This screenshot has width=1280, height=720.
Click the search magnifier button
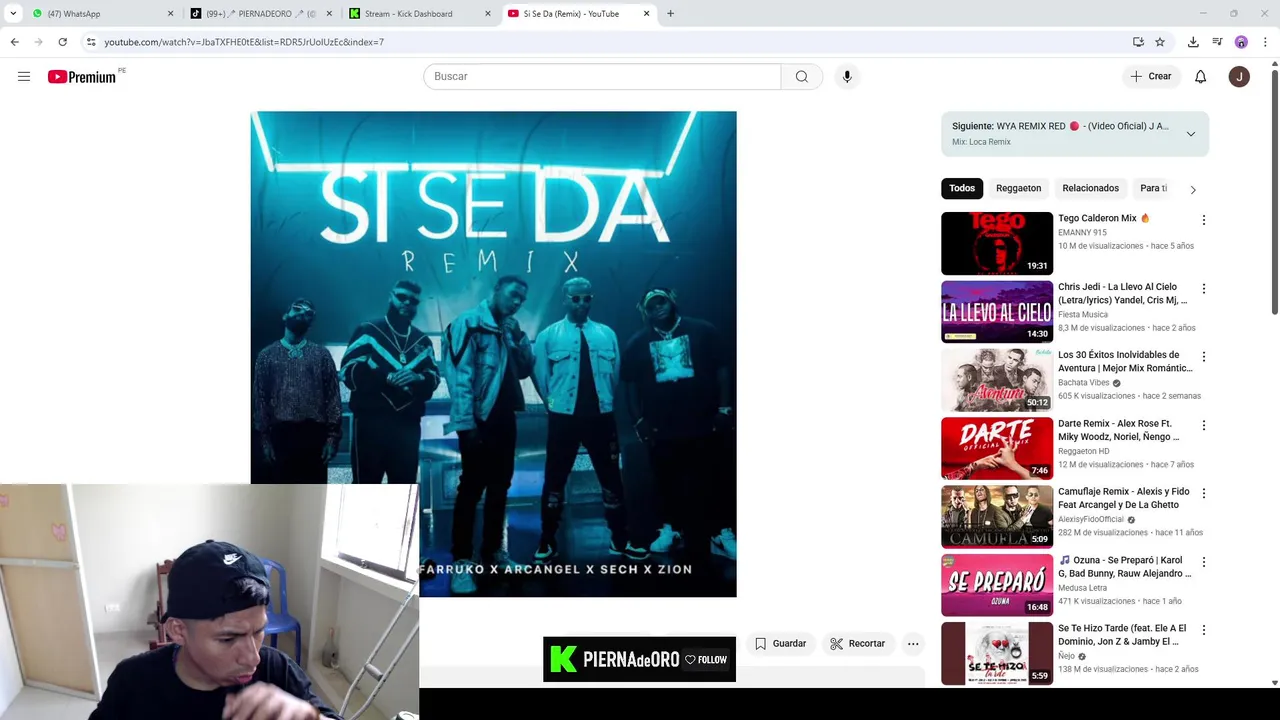[801, 76]
